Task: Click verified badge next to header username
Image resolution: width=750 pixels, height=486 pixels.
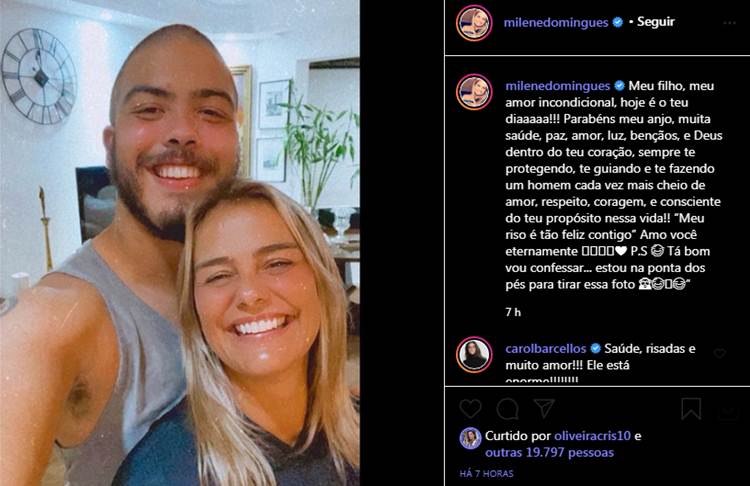Action: (618, 22)
